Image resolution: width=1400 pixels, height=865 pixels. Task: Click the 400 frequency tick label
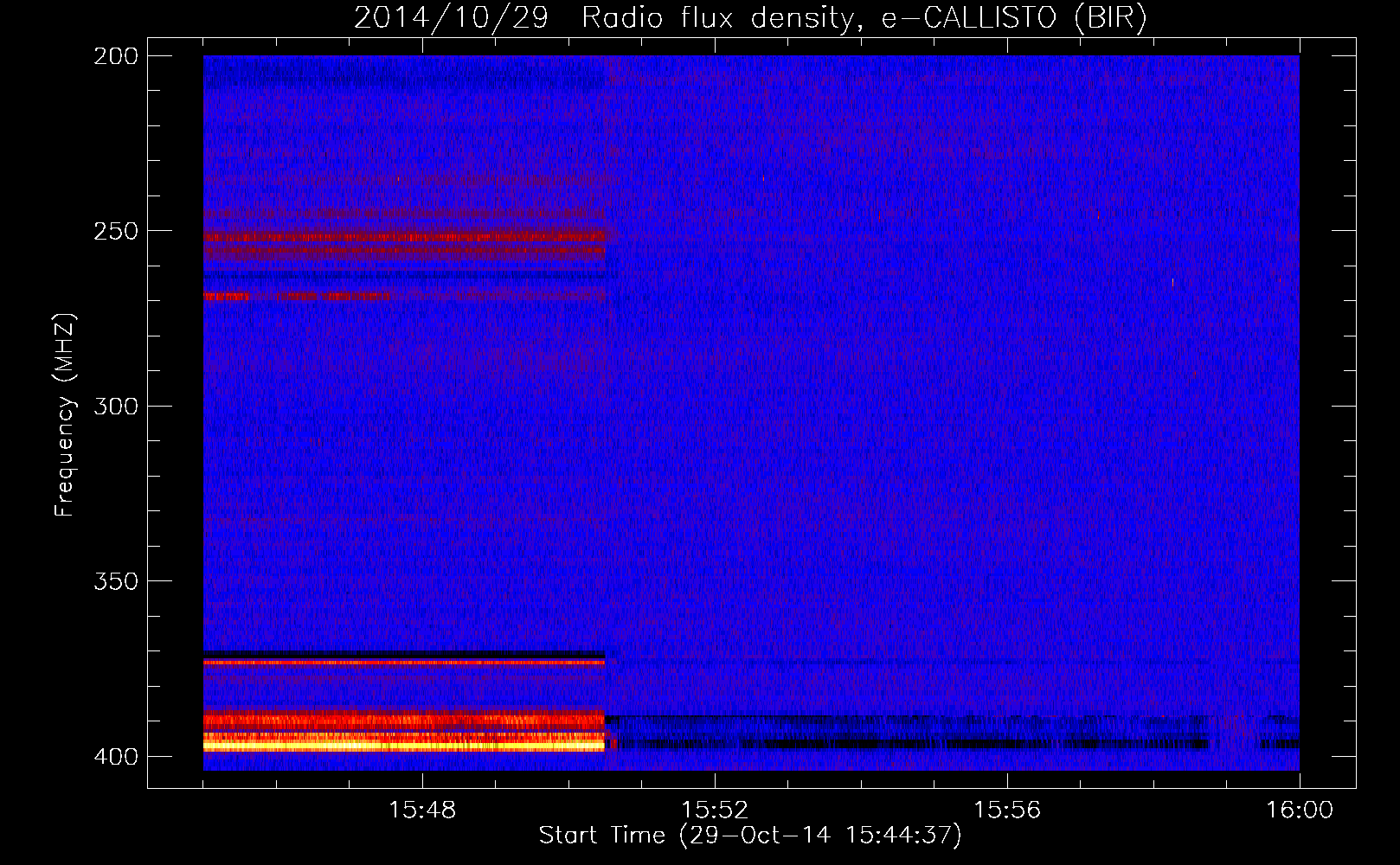[116, 757]
